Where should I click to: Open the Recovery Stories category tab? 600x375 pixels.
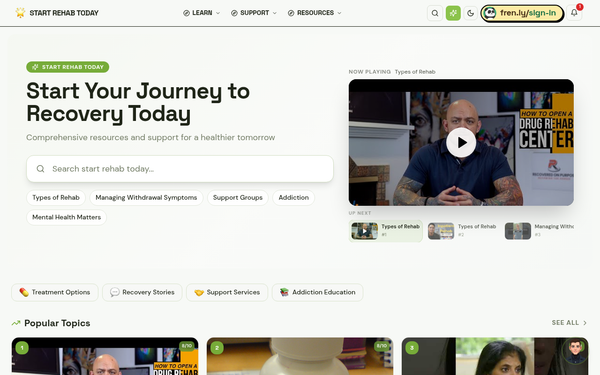coord(142,292)
